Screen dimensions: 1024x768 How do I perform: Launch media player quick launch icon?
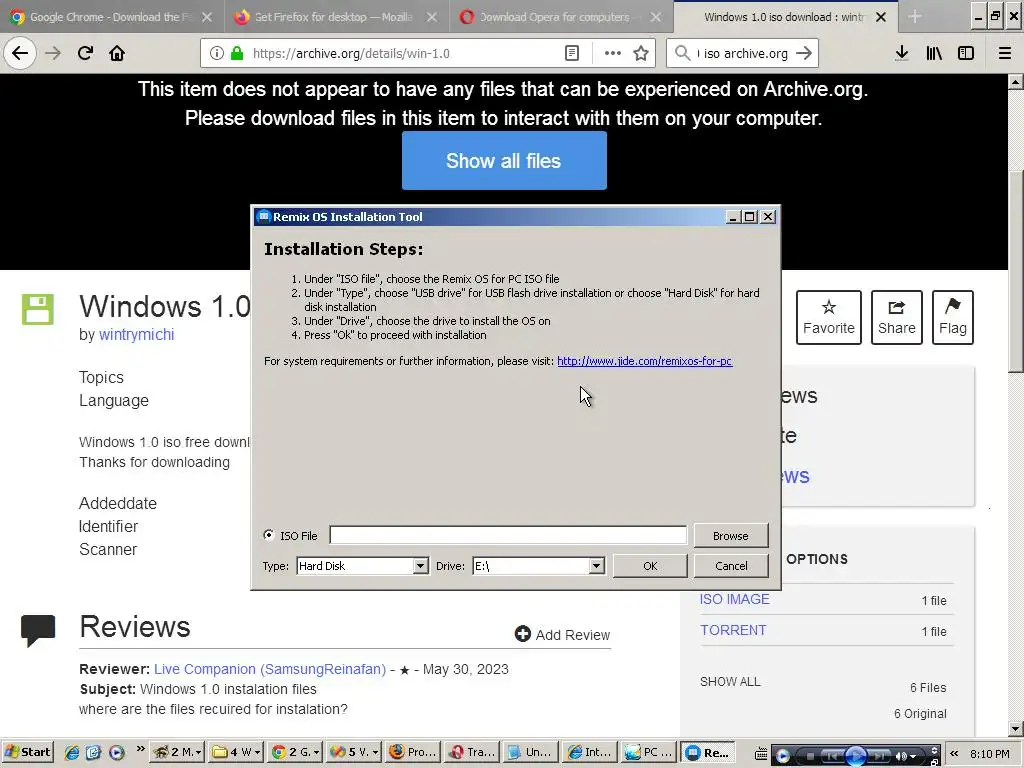(116, 752)
